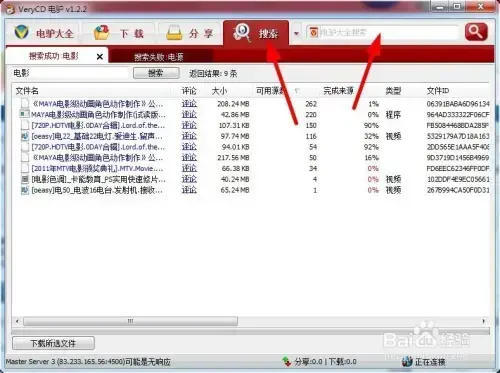Click file icon of 2011年MTV电影颁奖典礼 row
This screenshot has width=500, height=373.
pyautogui.click(x=25, y=168)
